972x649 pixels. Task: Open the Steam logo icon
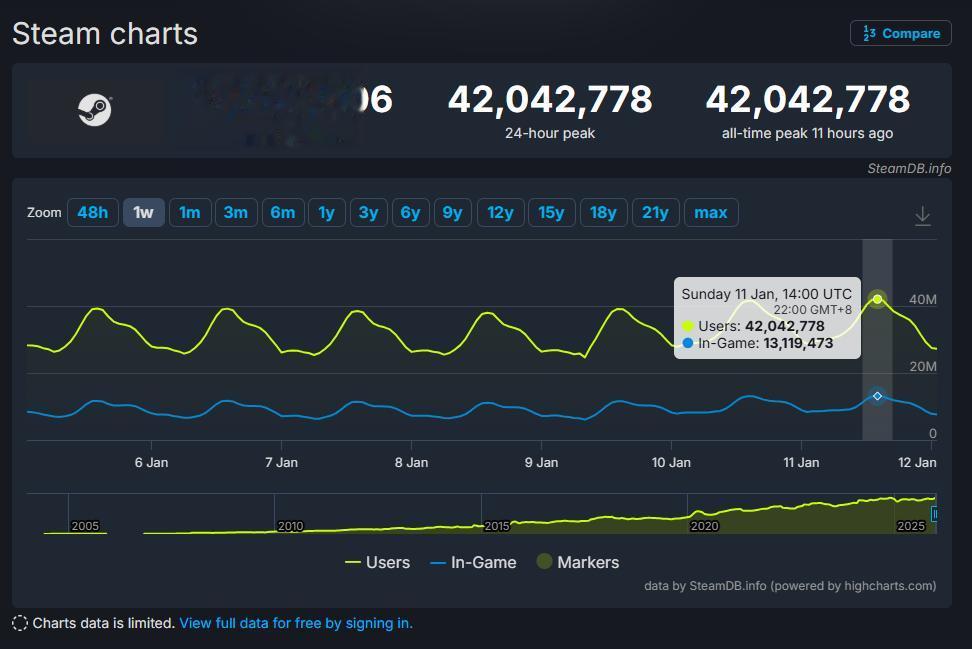pos(94,110)
